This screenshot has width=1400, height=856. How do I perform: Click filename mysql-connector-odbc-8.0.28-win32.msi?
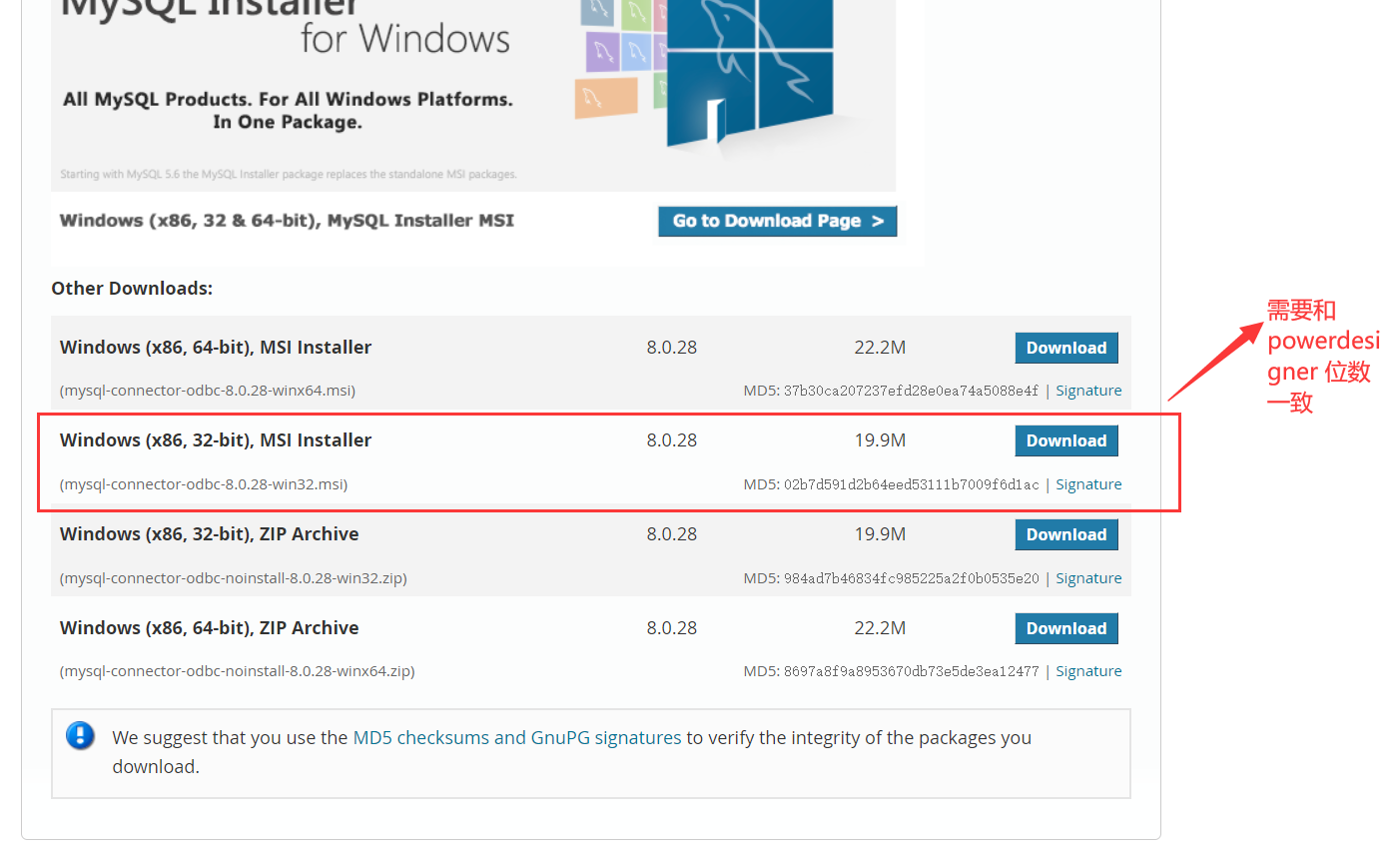click(204, 484)
